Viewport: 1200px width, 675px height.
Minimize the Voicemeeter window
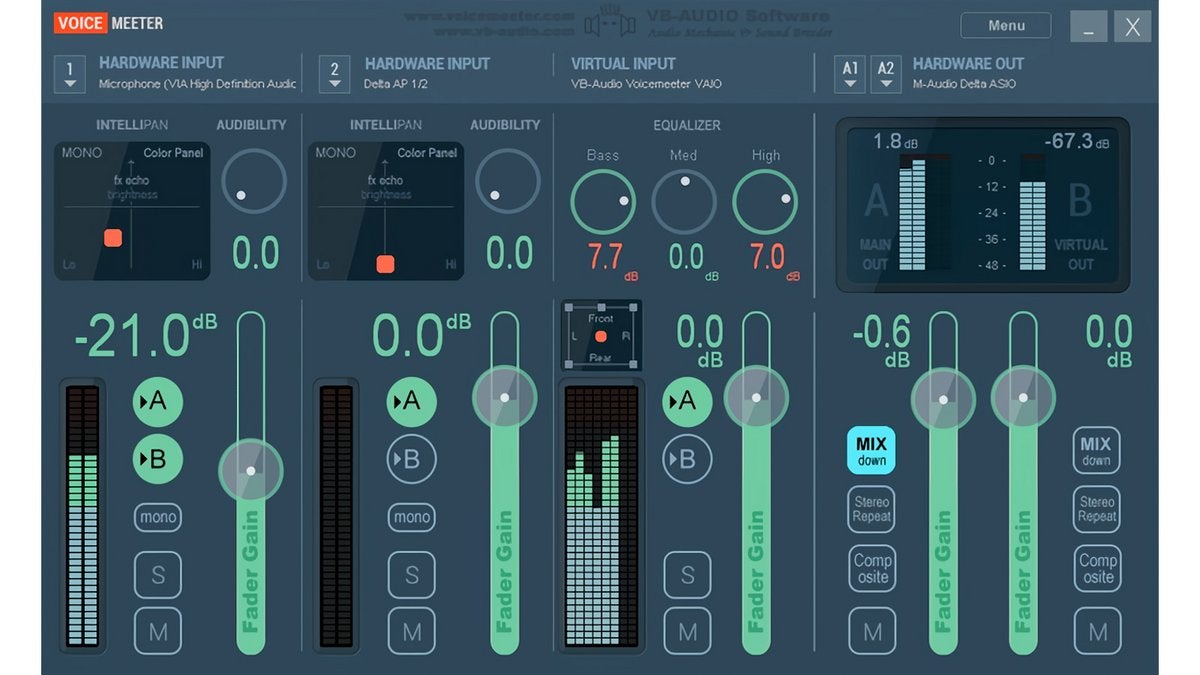[1088, 27]
